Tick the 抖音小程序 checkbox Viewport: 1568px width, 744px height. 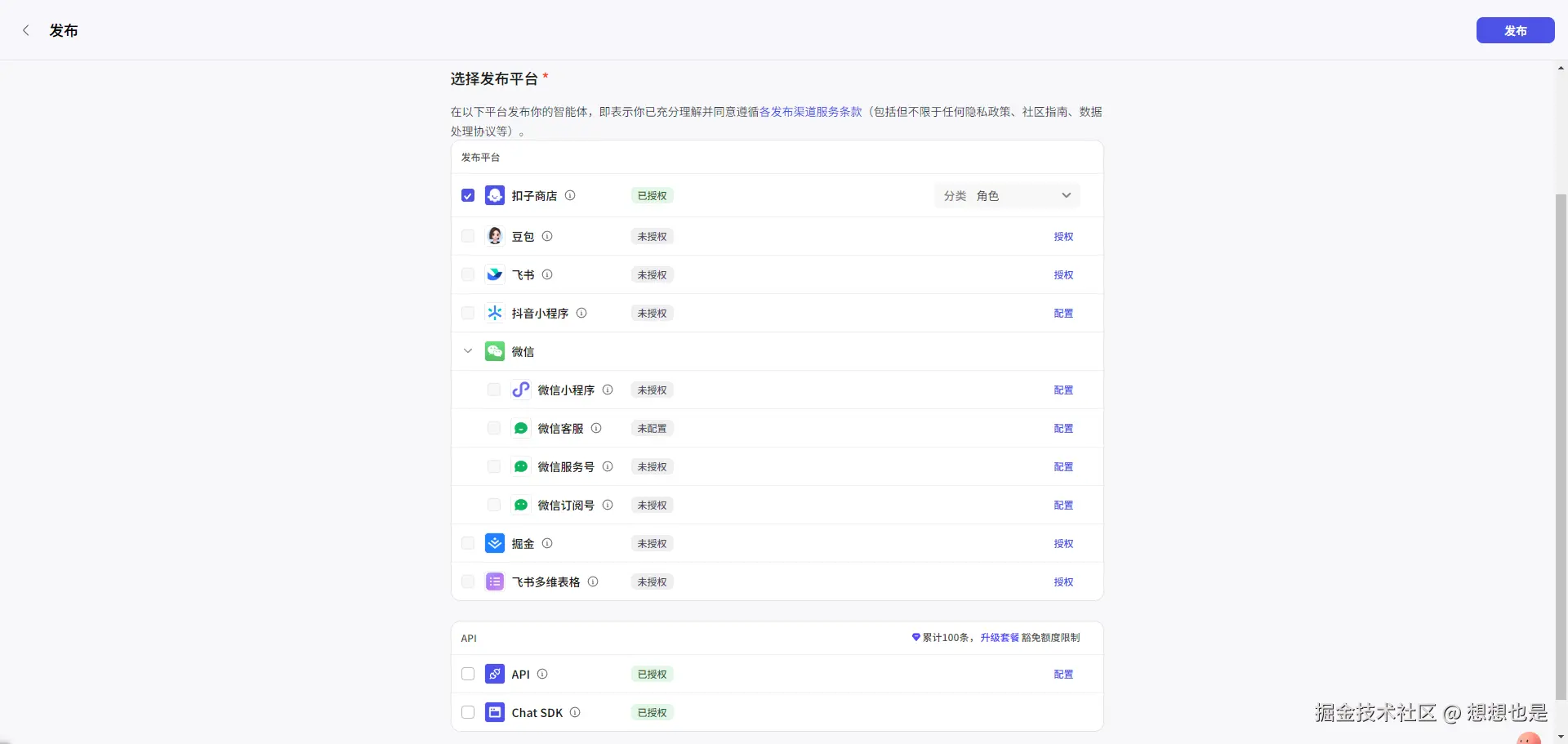click(468, 313)
